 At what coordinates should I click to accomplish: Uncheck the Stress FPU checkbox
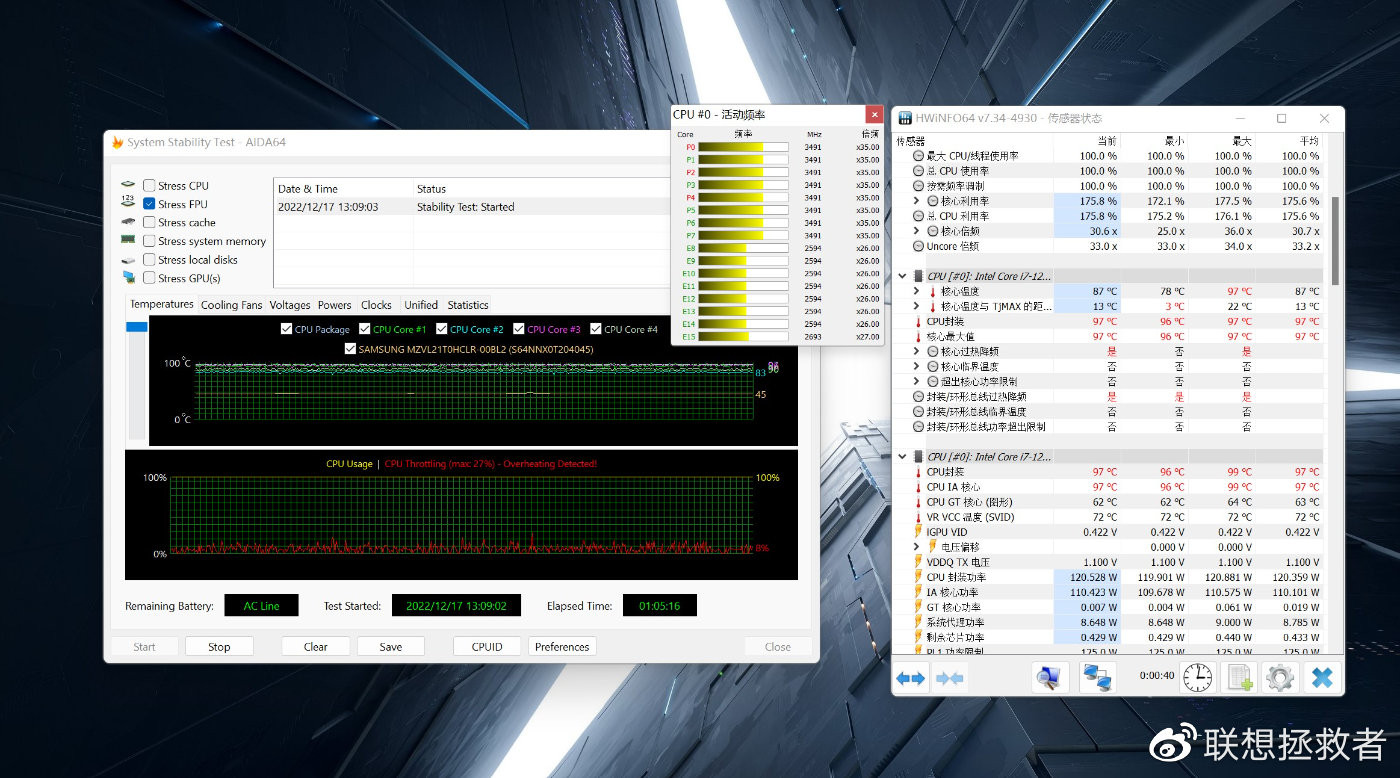click(149, 204)
